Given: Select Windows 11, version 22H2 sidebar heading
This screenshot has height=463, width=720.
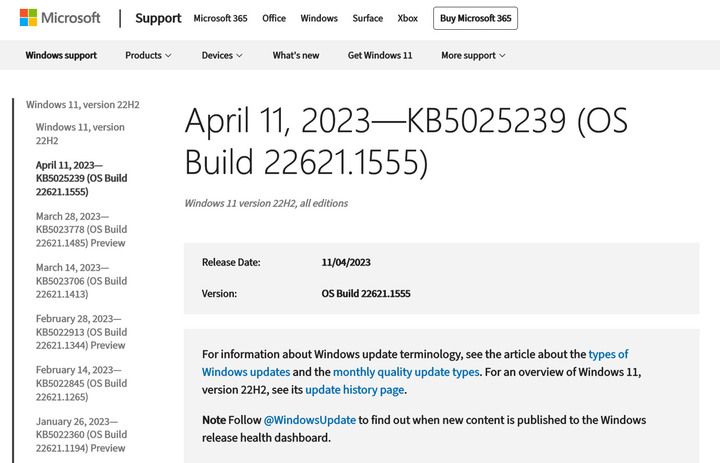Looking at the screenshot, I should click(x=83, y=105).
